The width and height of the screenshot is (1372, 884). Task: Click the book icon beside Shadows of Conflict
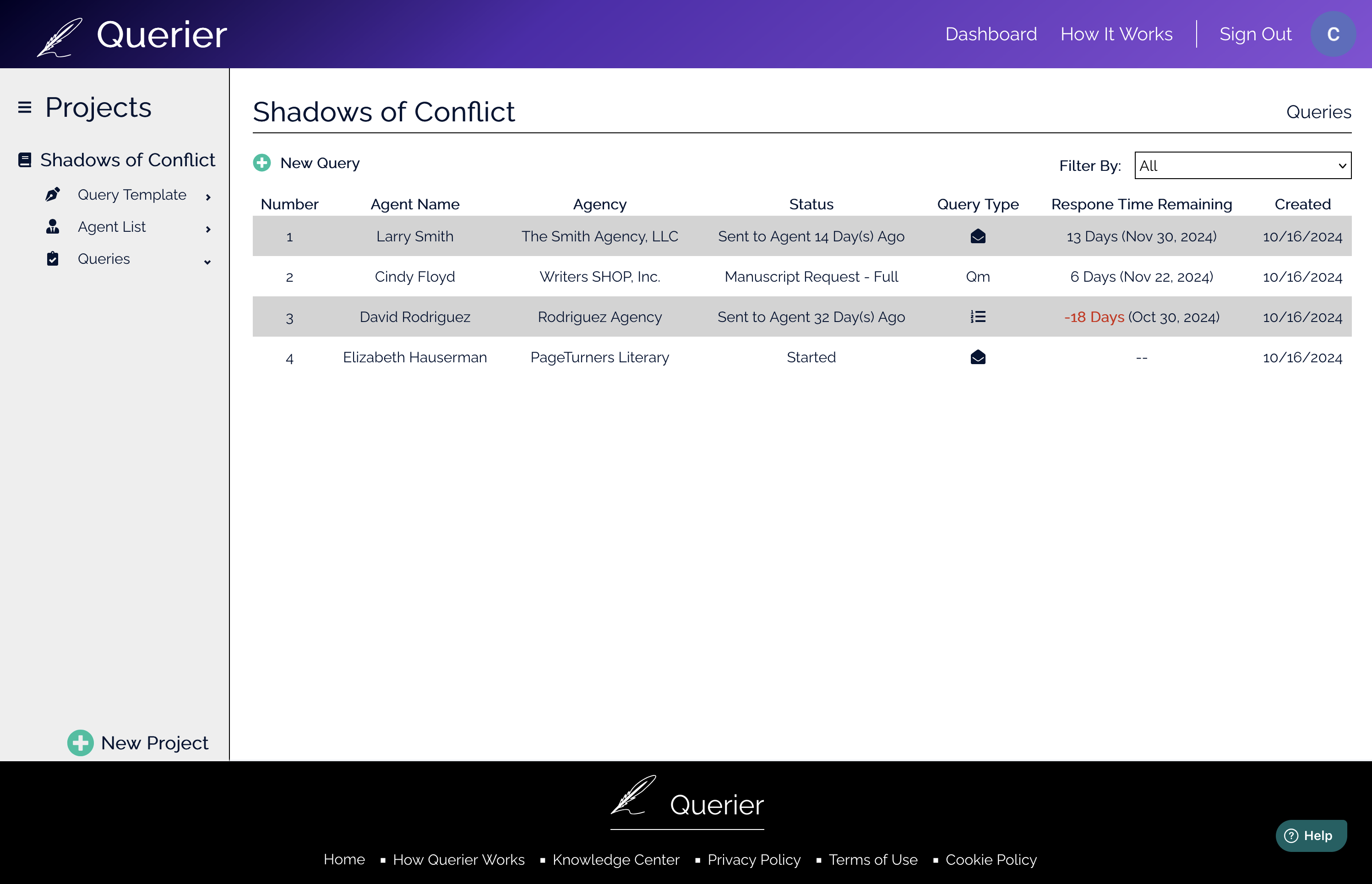click(25, 160)
